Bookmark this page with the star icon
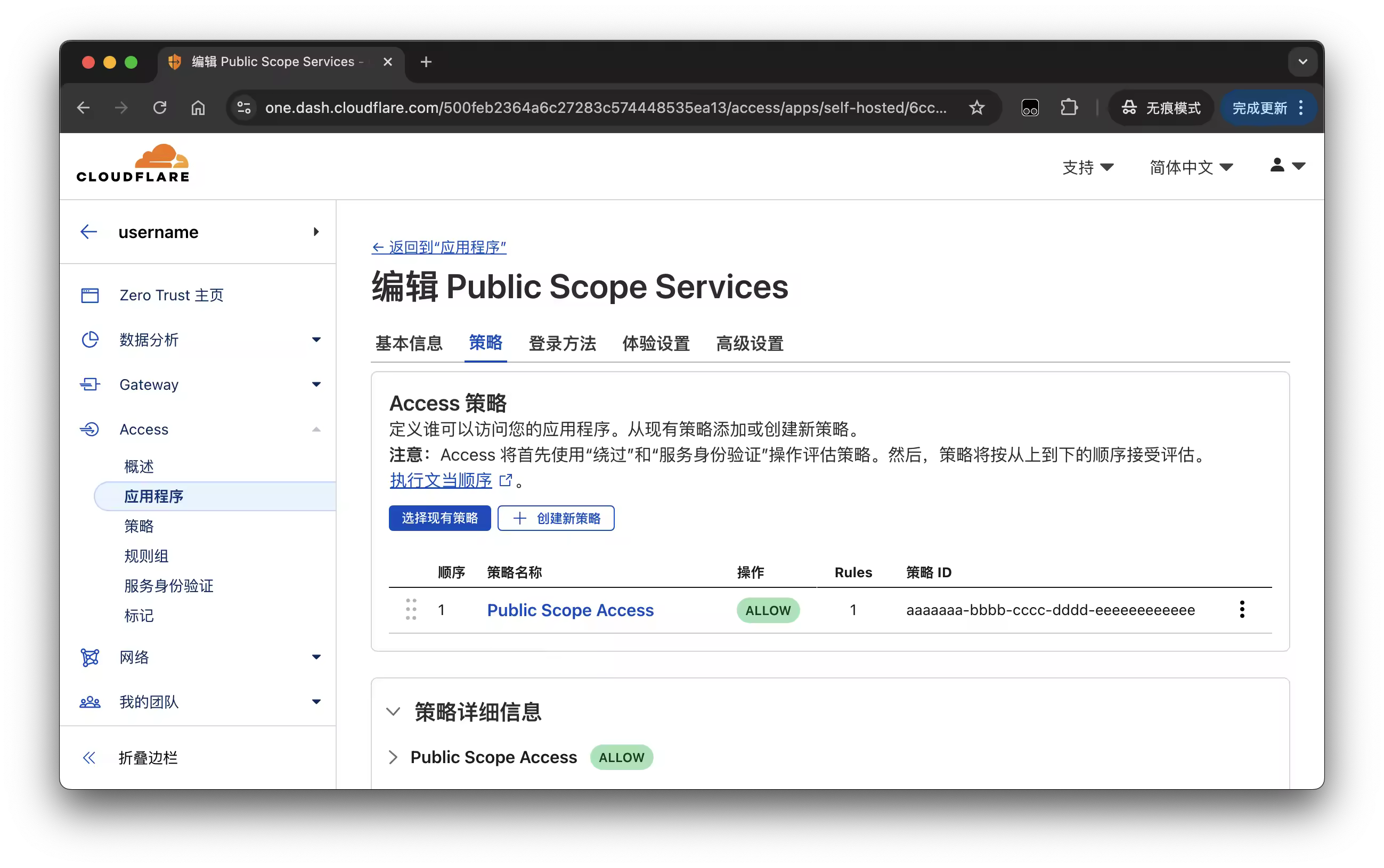Image resolution: width=1384 pixels, height=868 pixels. (976, 108)
